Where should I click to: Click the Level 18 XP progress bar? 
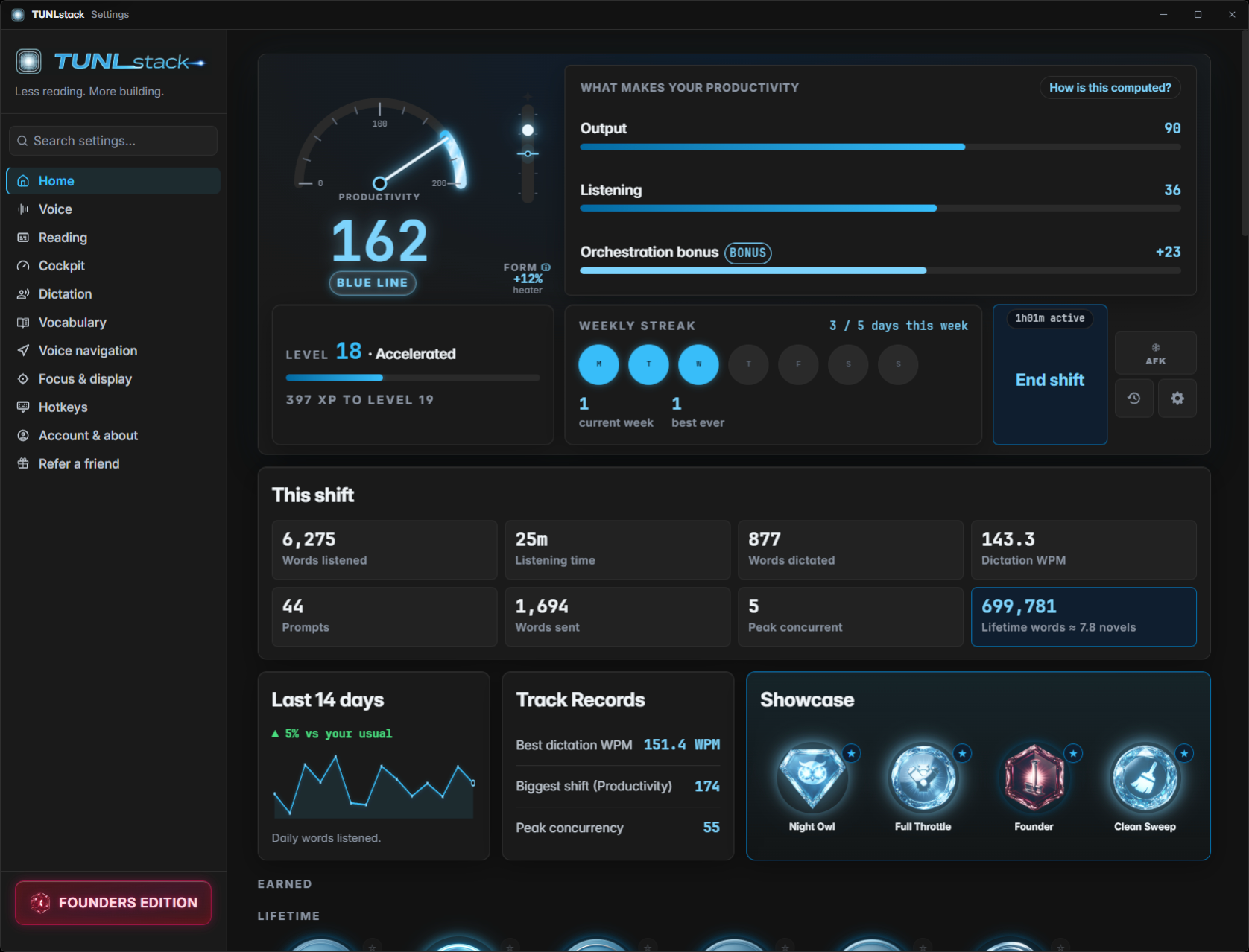click(413, 378)
